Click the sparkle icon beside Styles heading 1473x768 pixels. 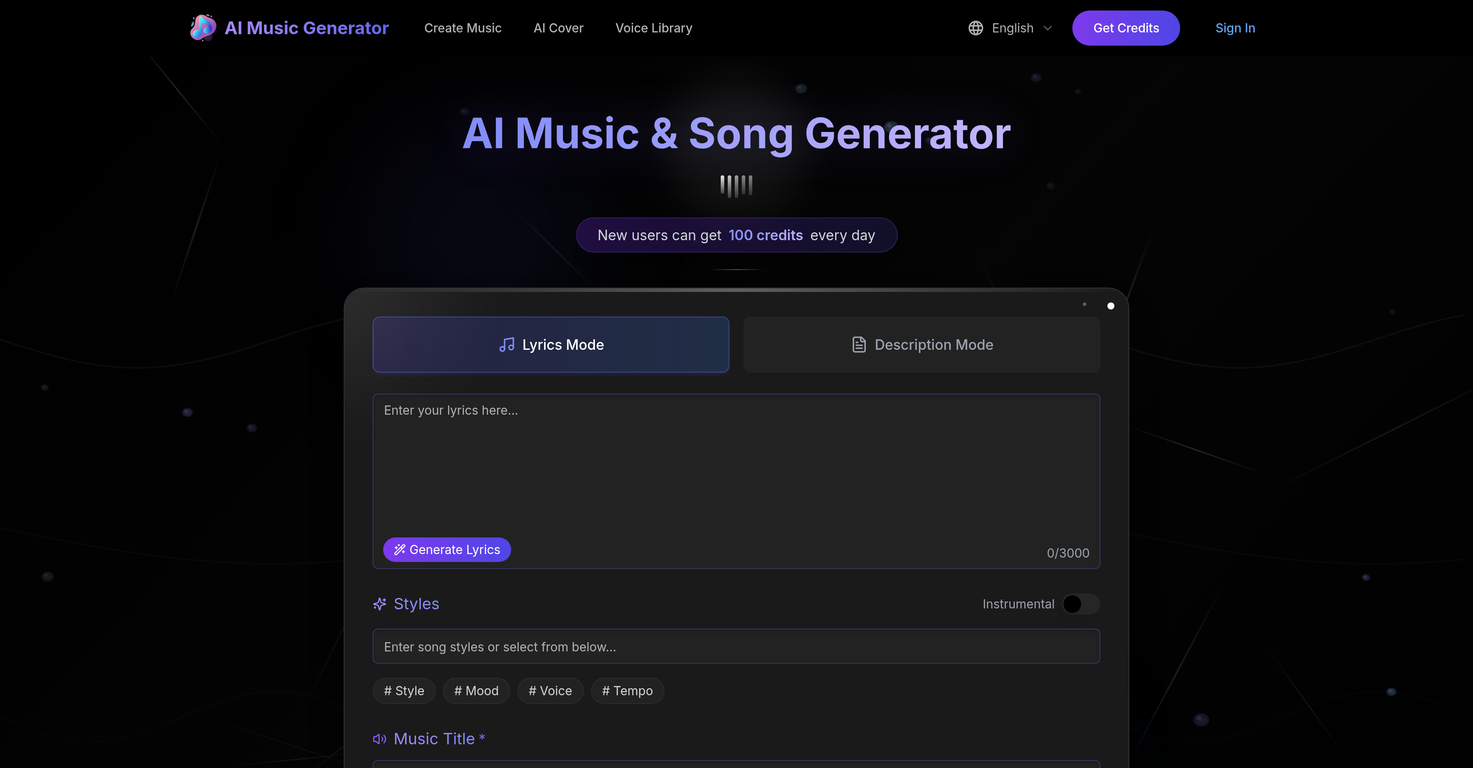point(379,603)
